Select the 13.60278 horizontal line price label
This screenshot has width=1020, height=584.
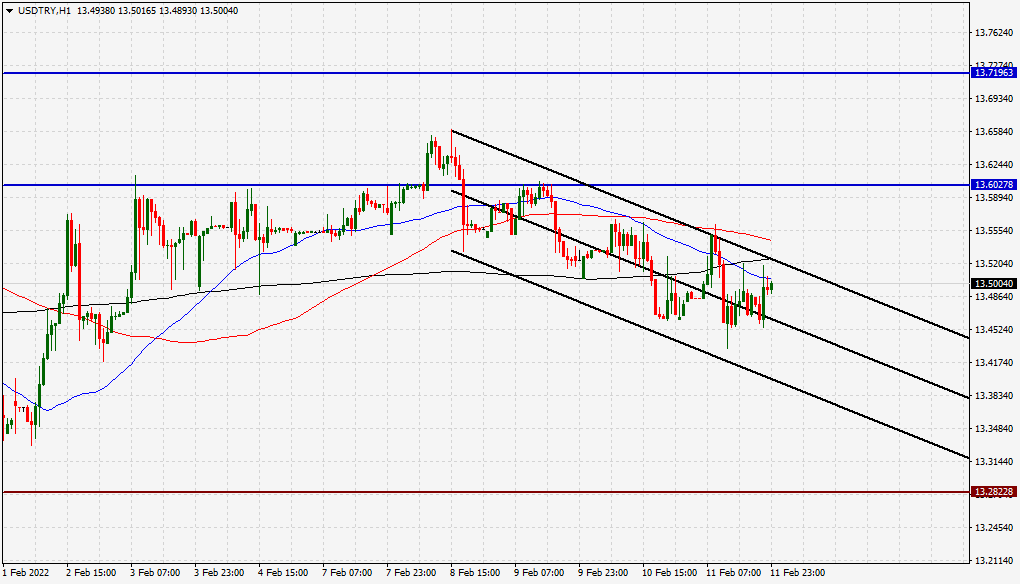(993, 185)
